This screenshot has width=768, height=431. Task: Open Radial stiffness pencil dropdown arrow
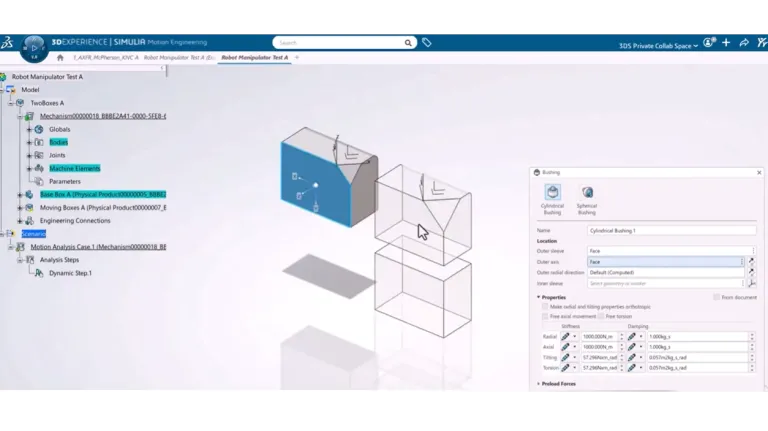tap(575, 337)
